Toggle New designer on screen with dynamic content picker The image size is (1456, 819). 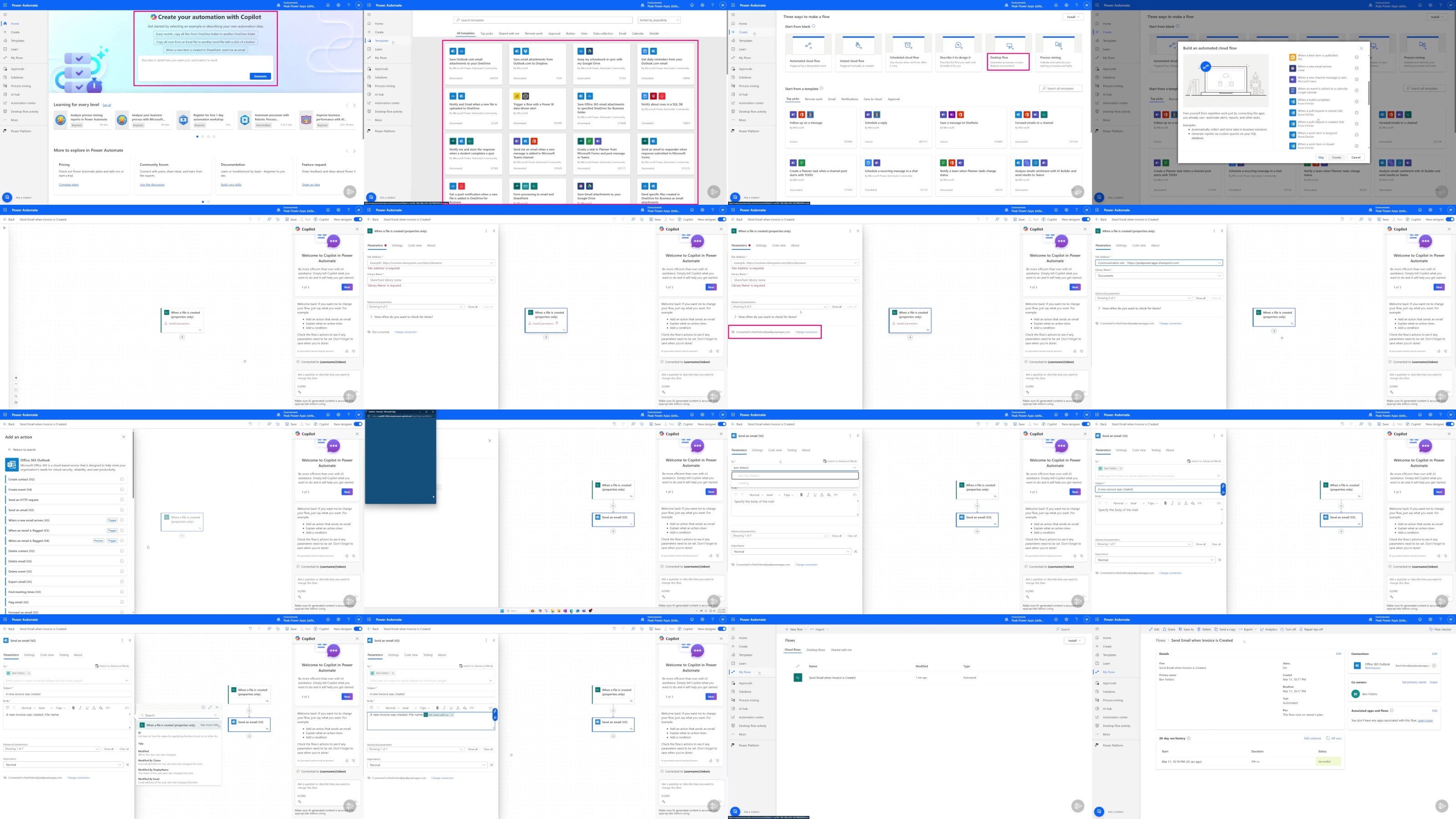358,628
